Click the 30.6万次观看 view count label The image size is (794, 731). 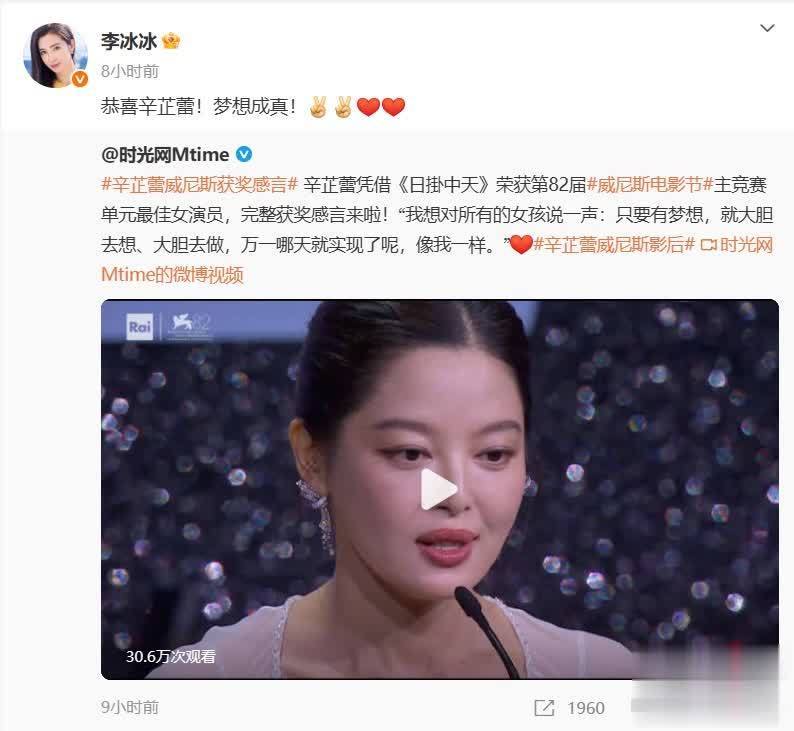pyautogui.click(x=171, y=657)
